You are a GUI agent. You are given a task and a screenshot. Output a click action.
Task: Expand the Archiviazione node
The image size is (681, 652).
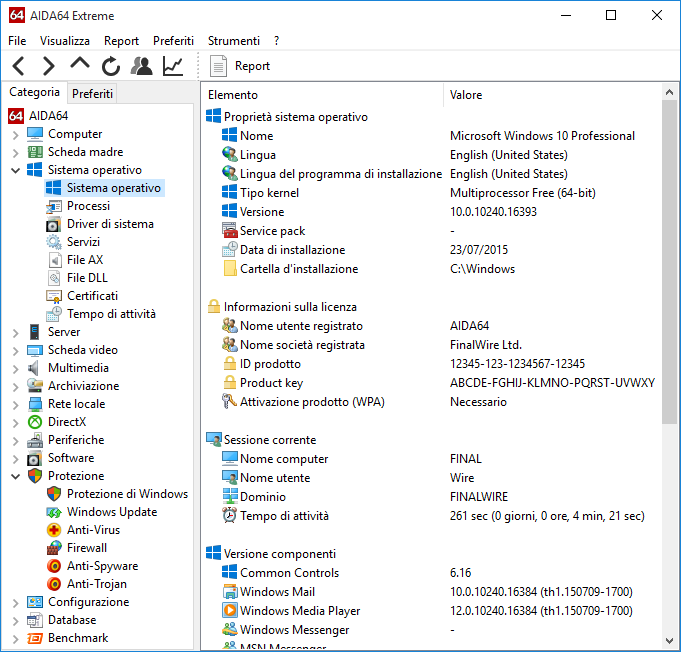(x=16, y=387)
